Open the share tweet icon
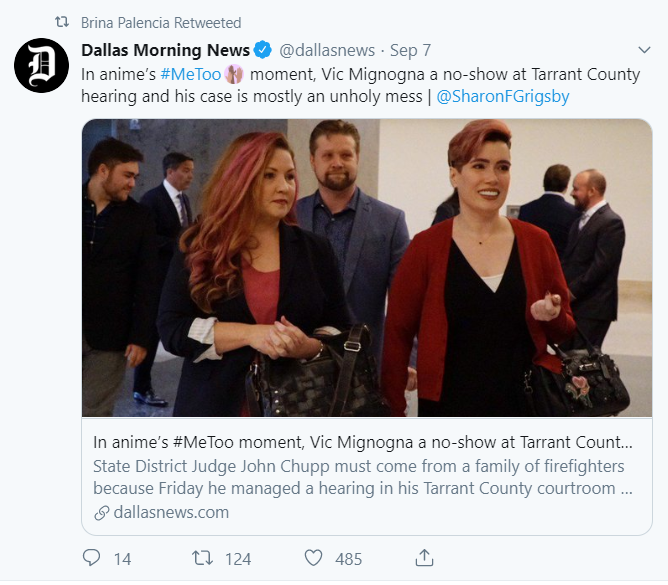 click(424, 557)
